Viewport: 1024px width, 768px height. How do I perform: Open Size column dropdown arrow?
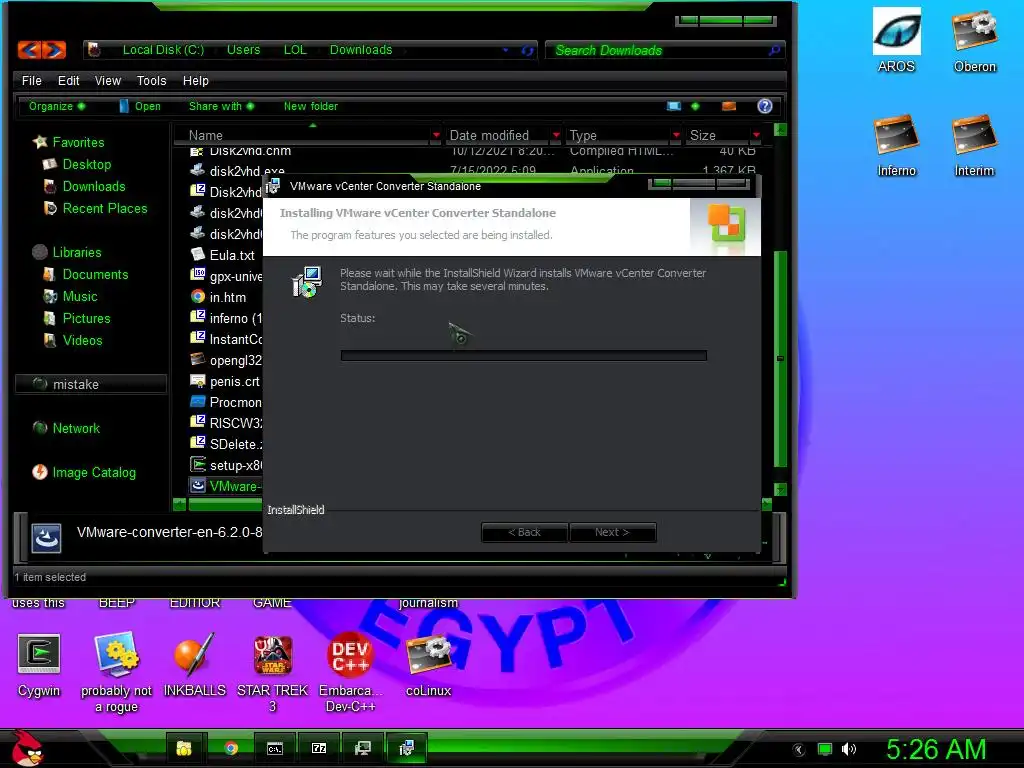point(756,135)
